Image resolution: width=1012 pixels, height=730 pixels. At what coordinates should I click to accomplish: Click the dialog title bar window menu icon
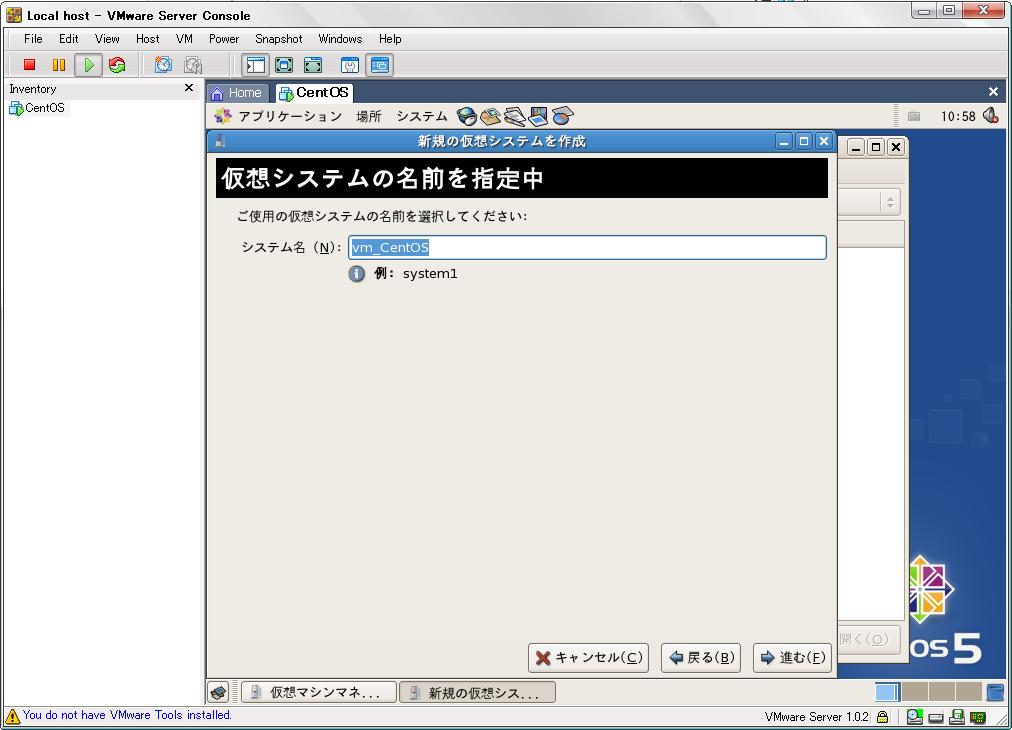coord(220,141)
